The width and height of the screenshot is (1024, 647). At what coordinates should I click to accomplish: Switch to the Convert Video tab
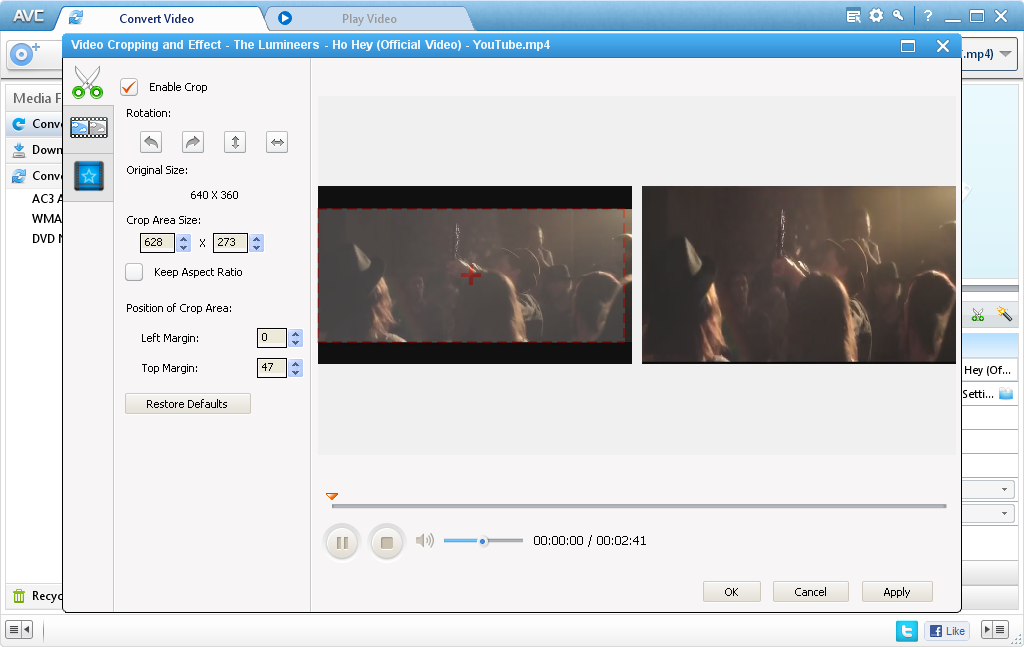(157, 19)
